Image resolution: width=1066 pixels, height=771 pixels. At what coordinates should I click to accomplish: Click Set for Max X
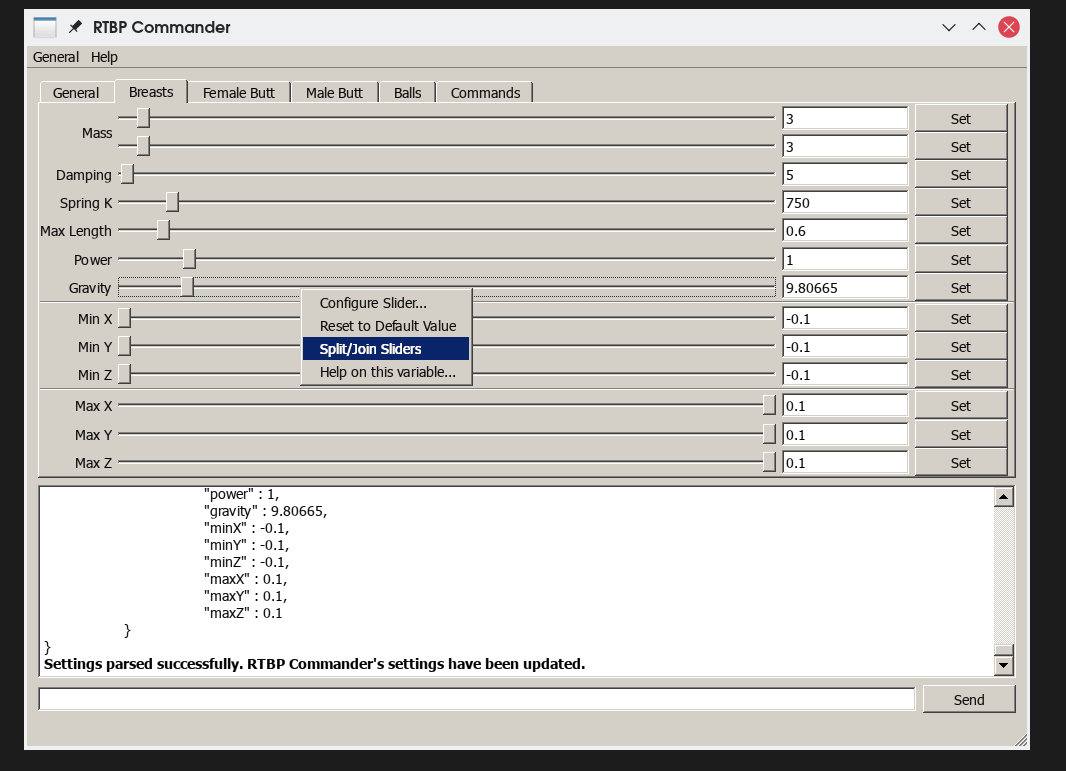[x=961, y=406]
